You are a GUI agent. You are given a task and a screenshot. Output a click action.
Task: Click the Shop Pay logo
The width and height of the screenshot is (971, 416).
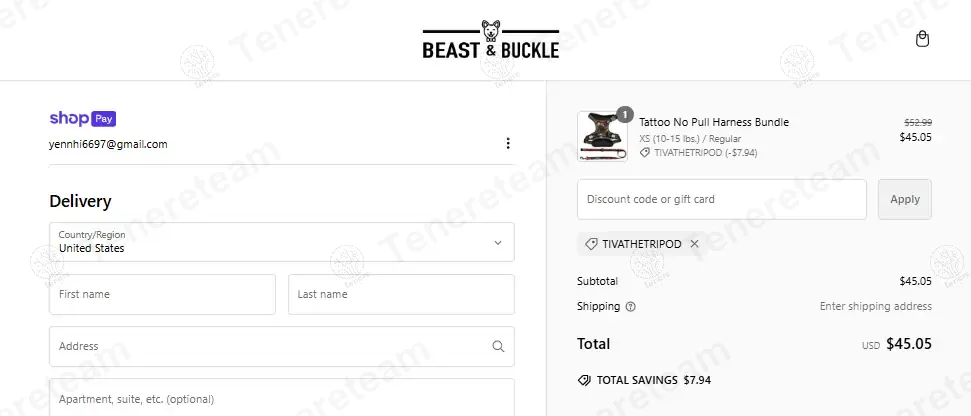(83, 118)
